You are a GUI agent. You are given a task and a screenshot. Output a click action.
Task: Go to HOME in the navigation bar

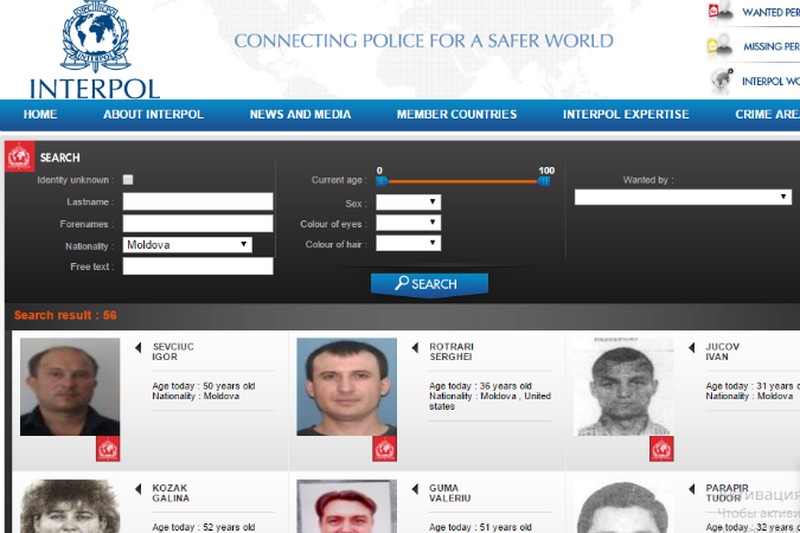coord(40,114)
